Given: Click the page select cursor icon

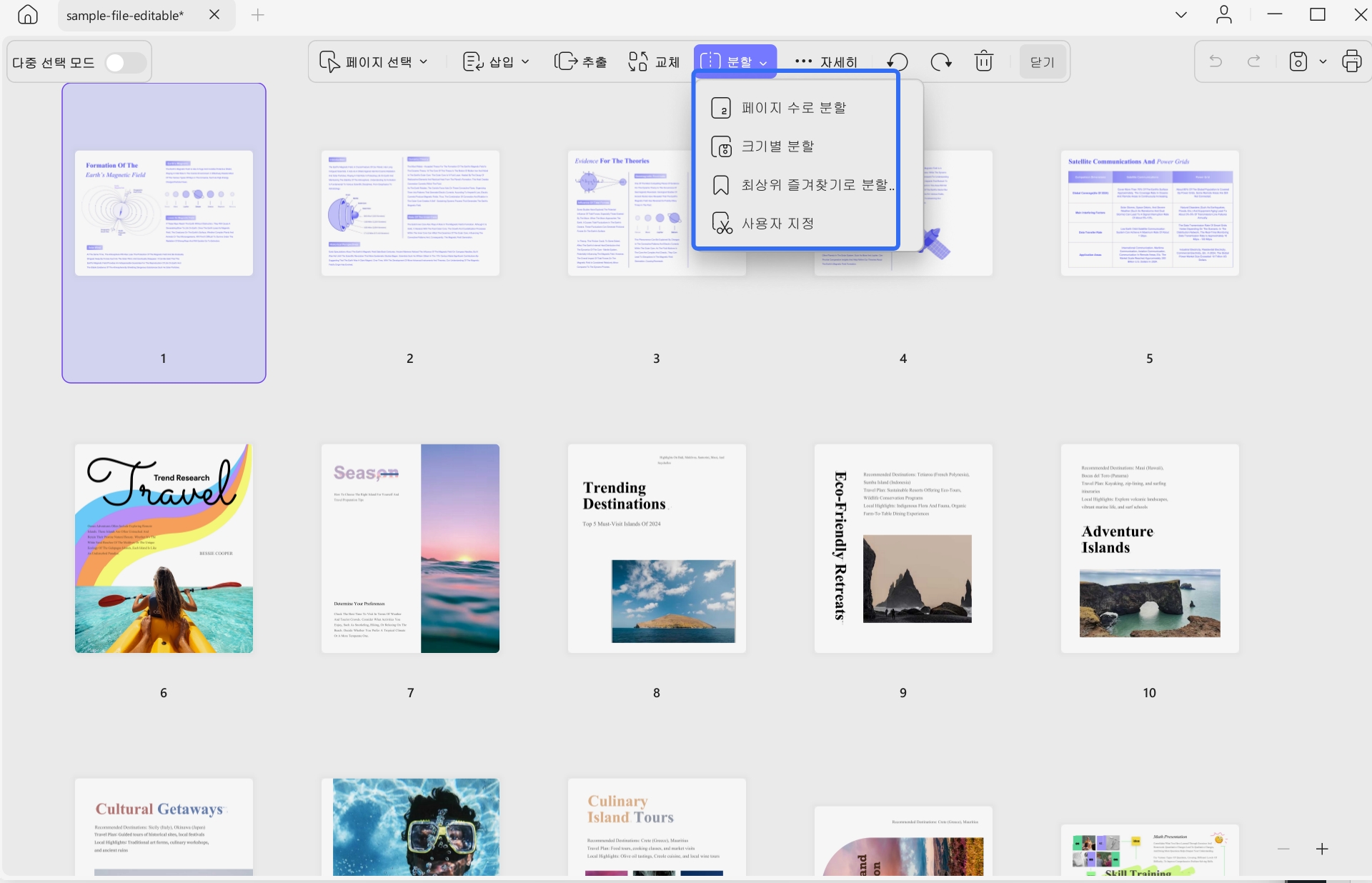Looking at the screenshot, I should [x=329, y=61].
